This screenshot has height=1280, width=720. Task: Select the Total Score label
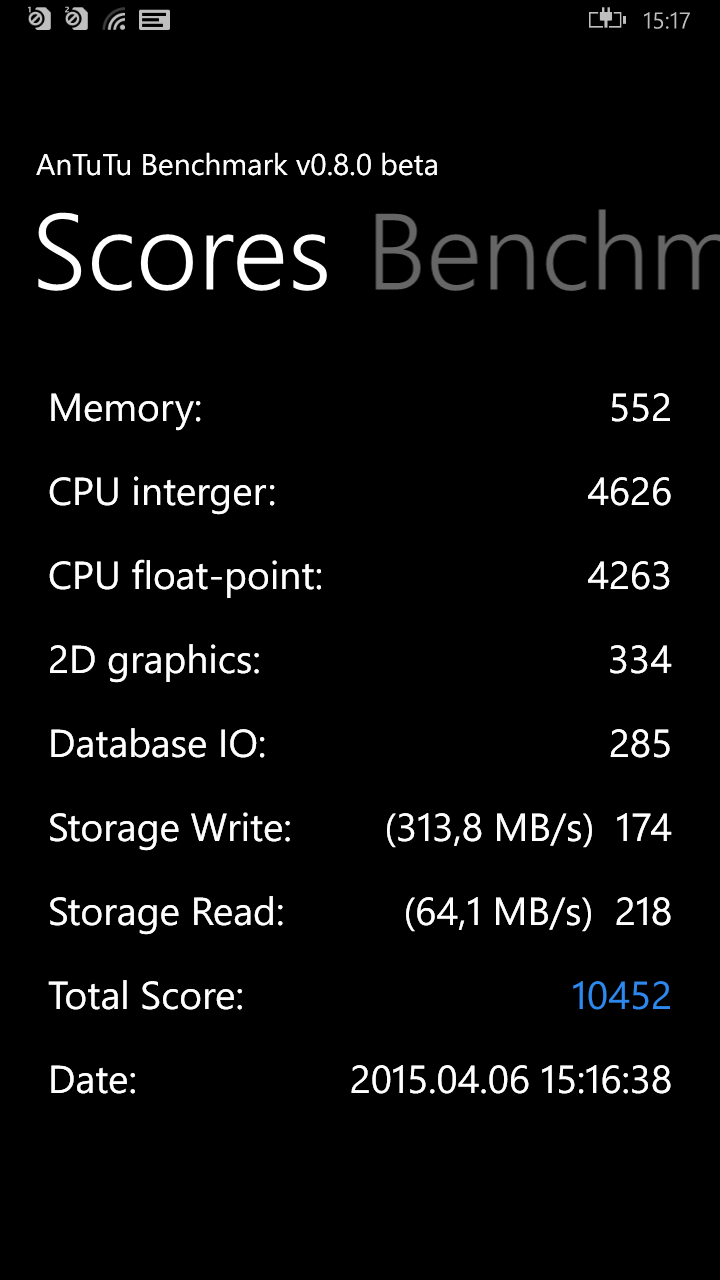tap(146, 996)
